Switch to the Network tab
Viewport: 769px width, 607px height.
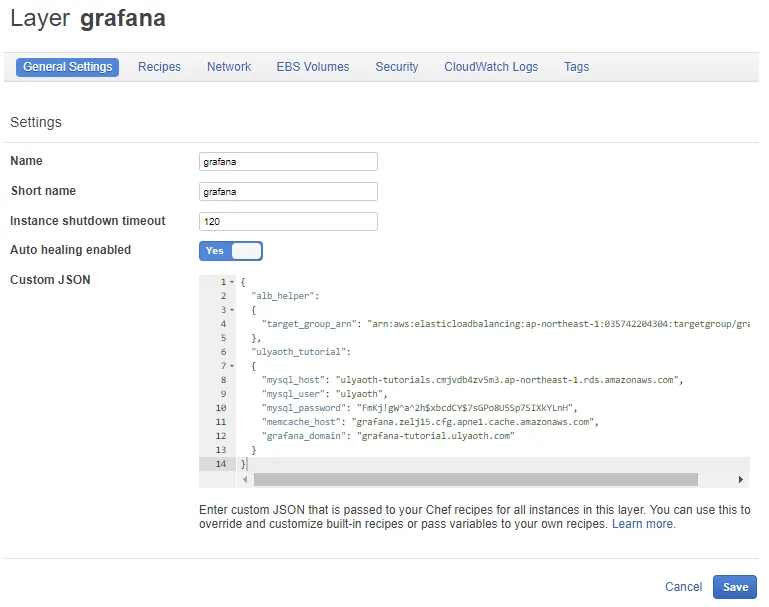pos(229,67)
